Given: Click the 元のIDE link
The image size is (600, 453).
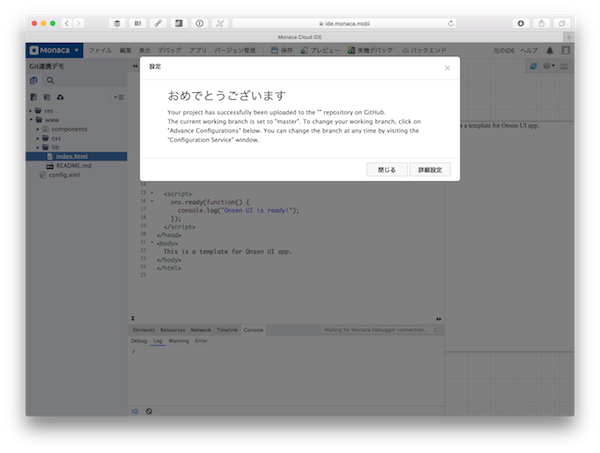Looking at the screenshot, I should [x=504, y=50].
